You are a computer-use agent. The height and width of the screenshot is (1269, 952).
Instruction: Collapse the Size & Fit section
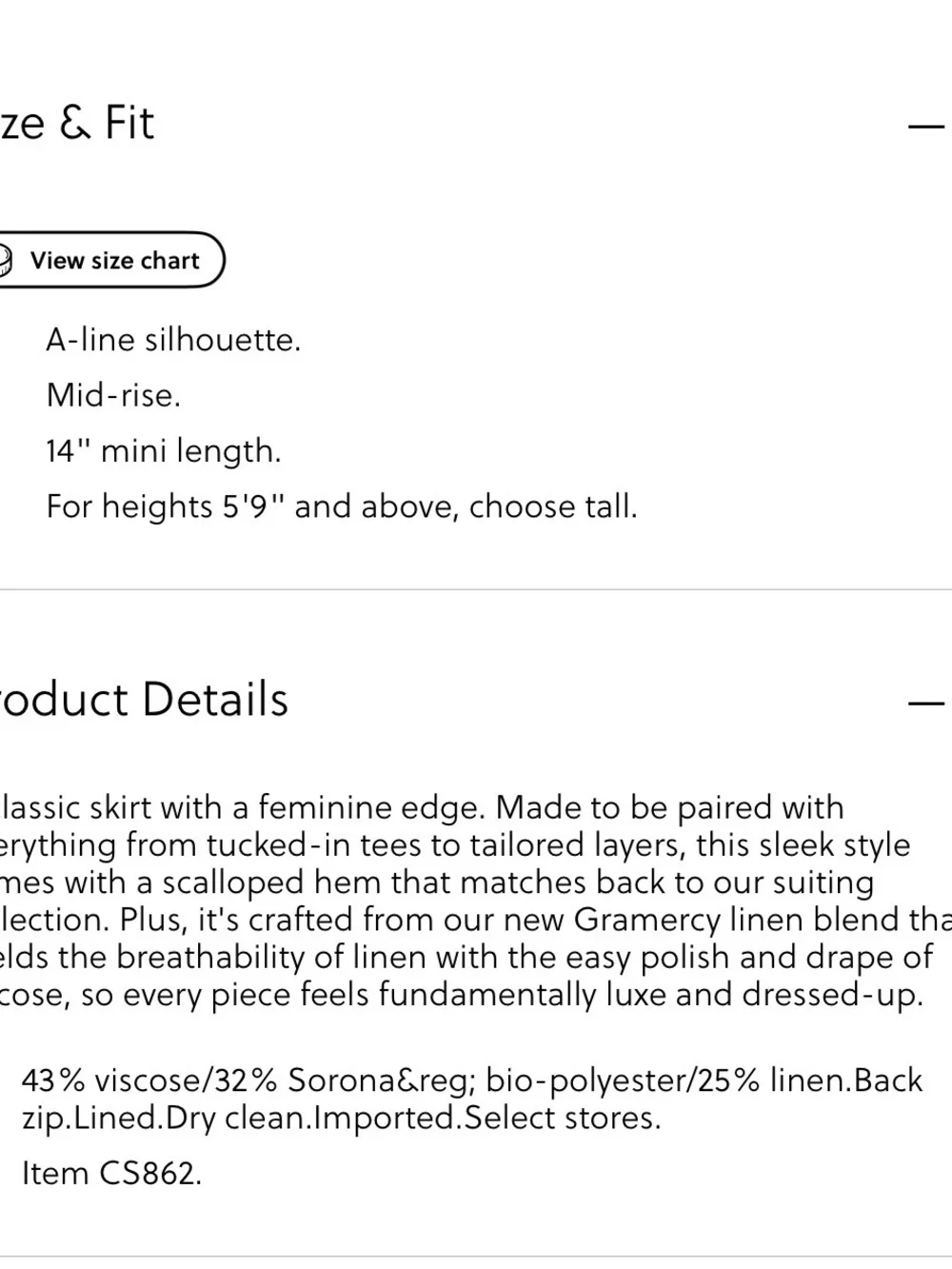(x=925, y=126)
